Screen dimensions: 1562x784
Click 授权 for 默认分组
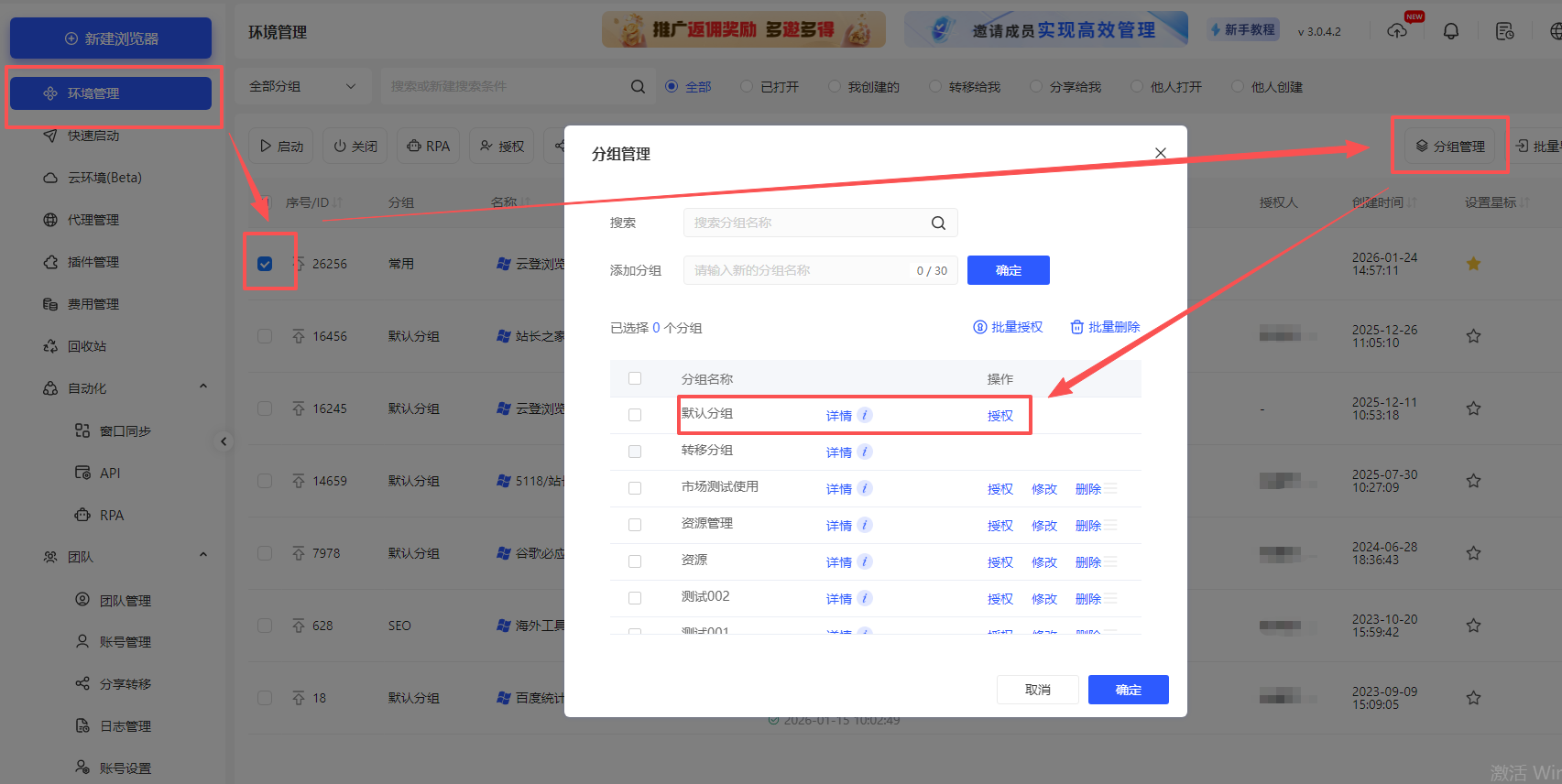click(1000, 416)
